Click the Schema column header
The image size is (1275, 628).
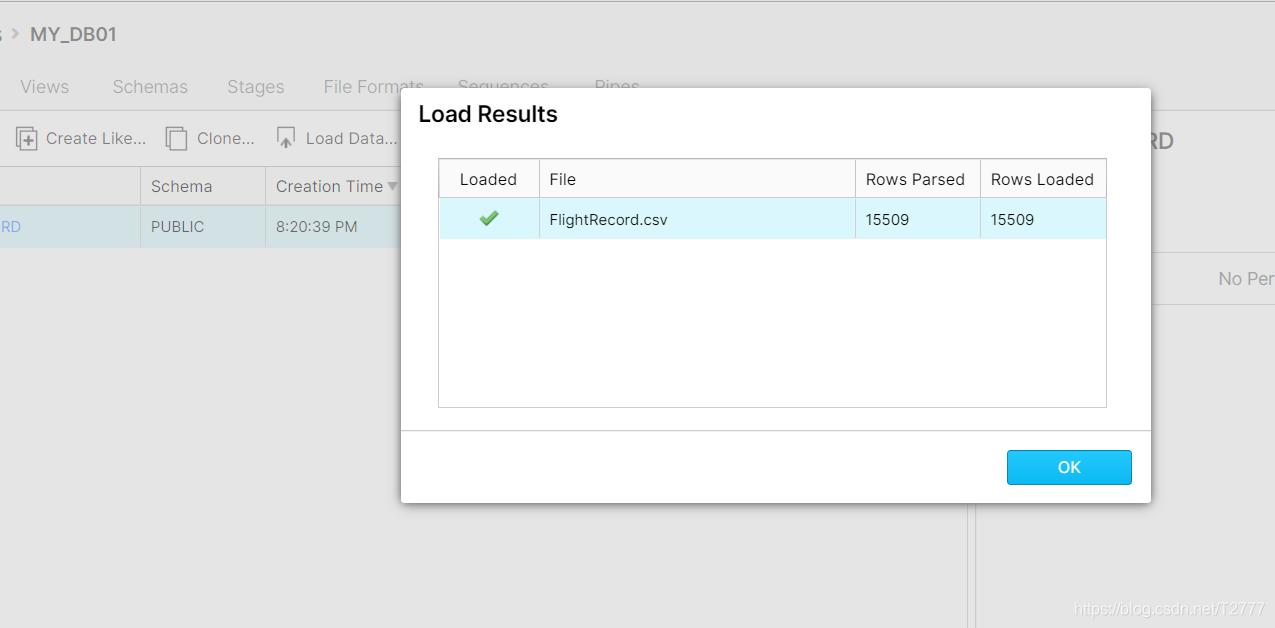click(x=203, y=186)
